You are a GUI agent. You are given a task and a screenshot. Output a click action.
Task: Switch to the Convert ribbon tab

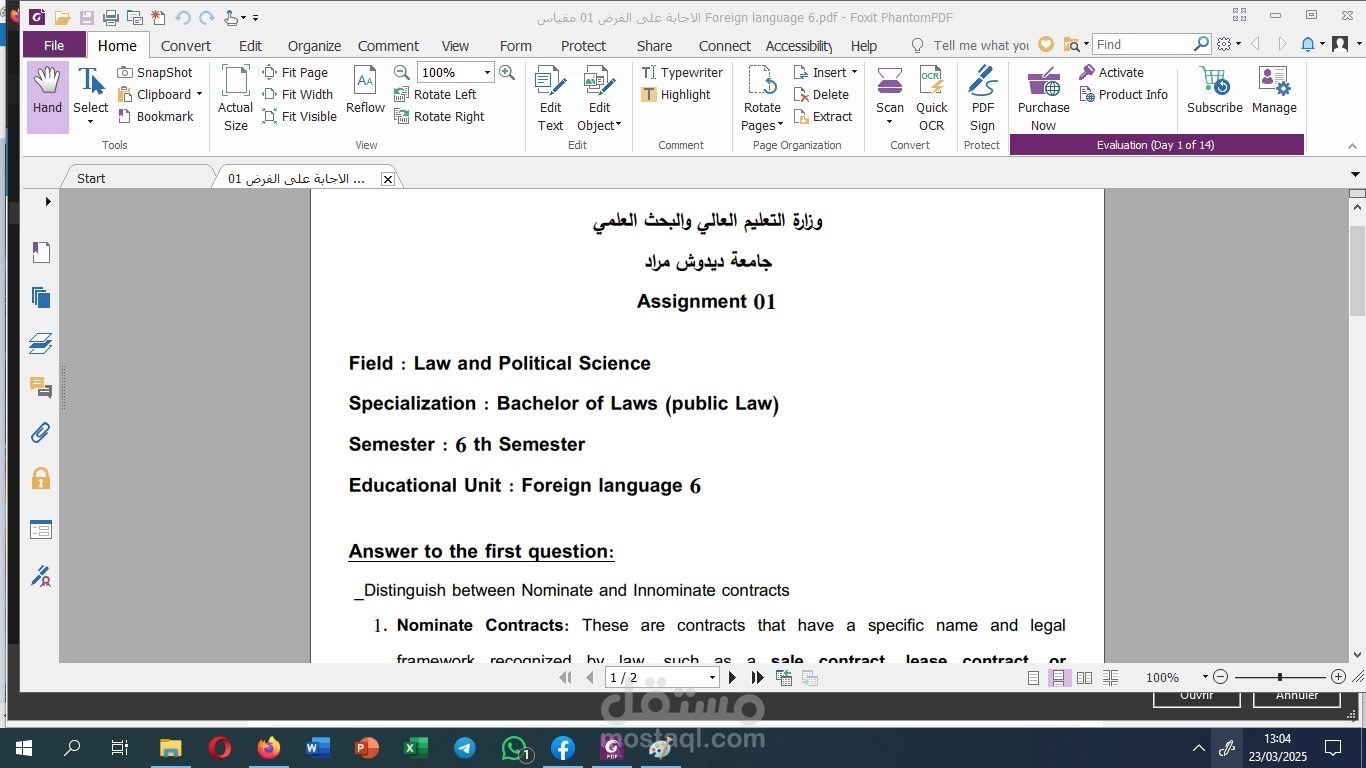coord(186,45)
